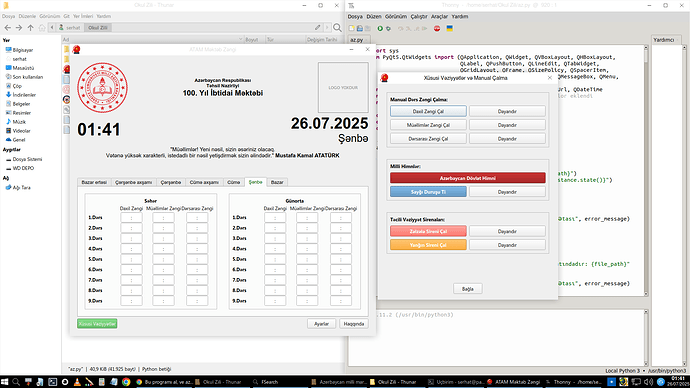Click the debug script bug icon

click(x=388, y=29)
